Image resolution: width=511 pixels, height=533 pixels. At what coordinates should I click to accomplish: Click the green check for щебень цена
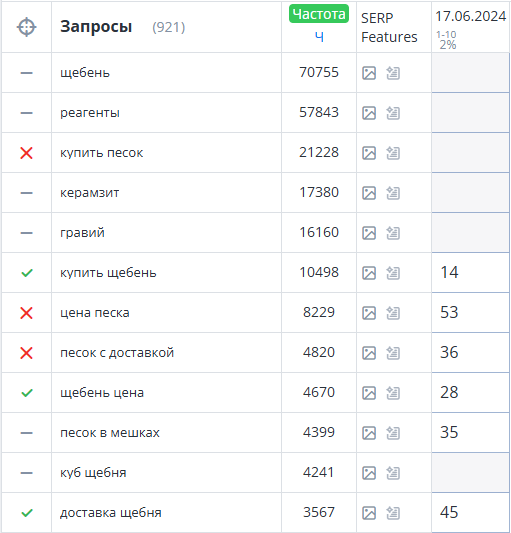27,393
